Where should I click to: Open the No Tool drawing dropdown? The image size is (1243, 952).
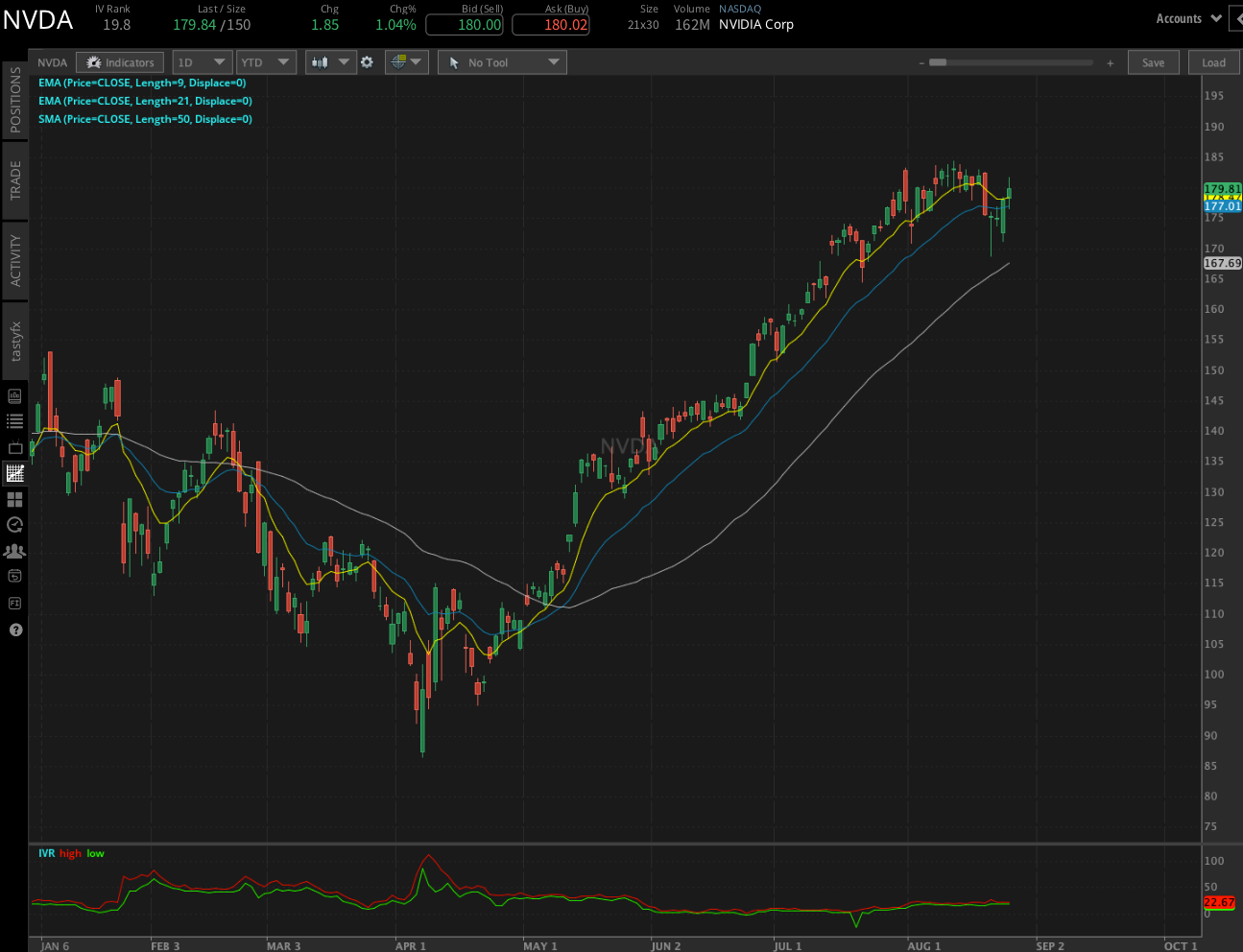point(501,61)
